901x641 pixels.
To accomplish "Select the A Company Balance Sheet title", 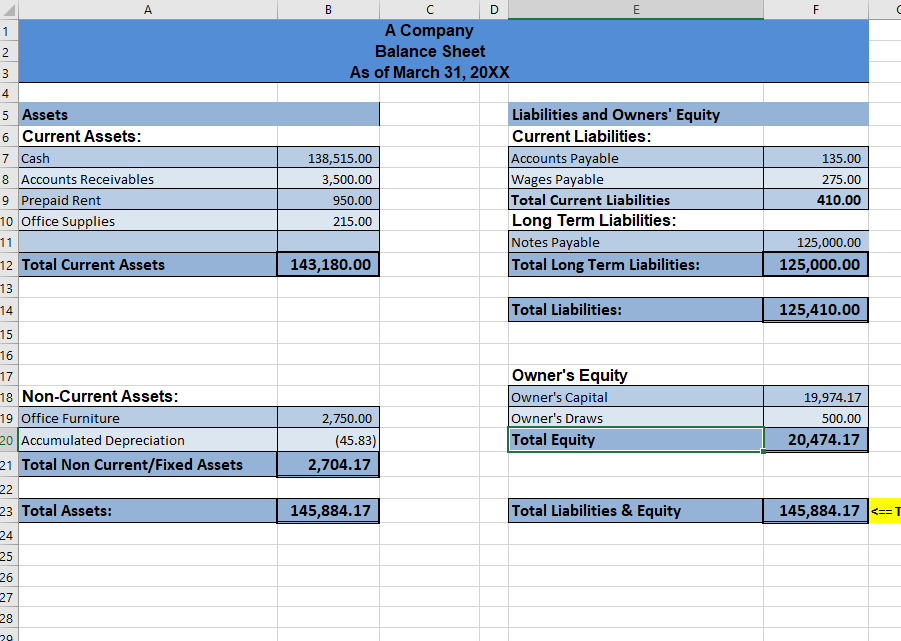I will click(x=429, y=51).
